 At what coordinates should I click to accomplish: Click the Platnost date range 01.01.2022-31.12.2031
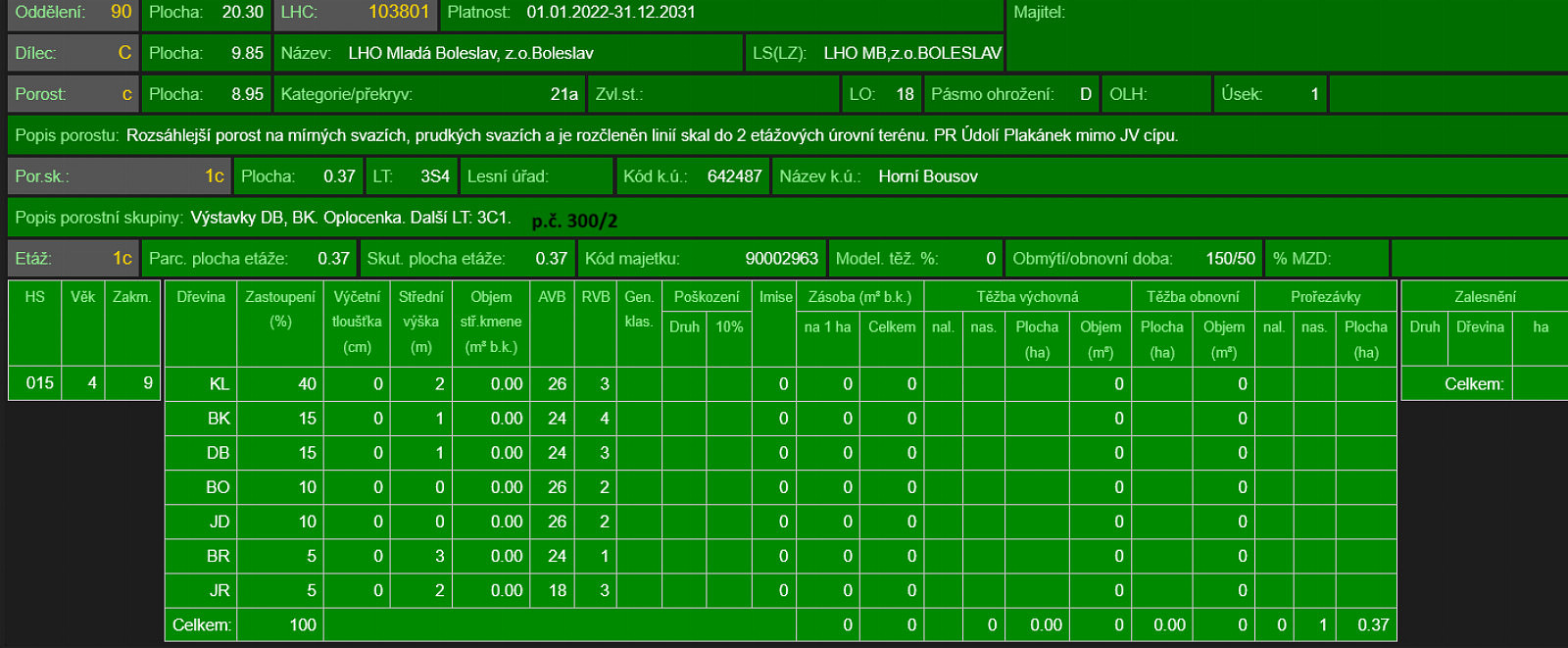611,12
